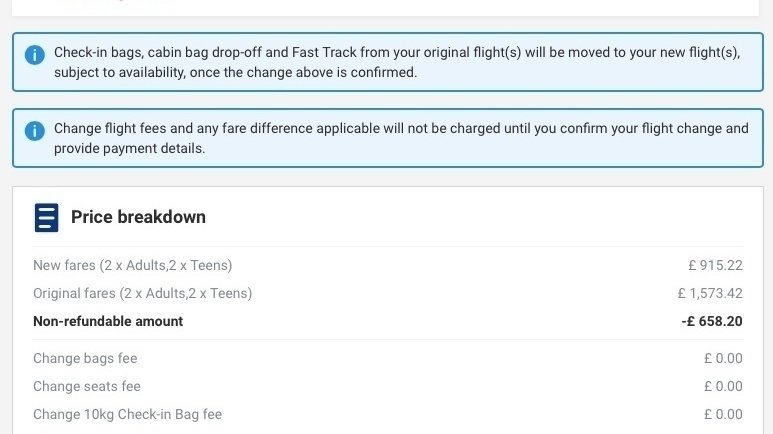The width and height of the screenshot is (773, 434).
Task: Click the Change seats fee £ 0.00 amount
Action: click(x=723, y=386)
